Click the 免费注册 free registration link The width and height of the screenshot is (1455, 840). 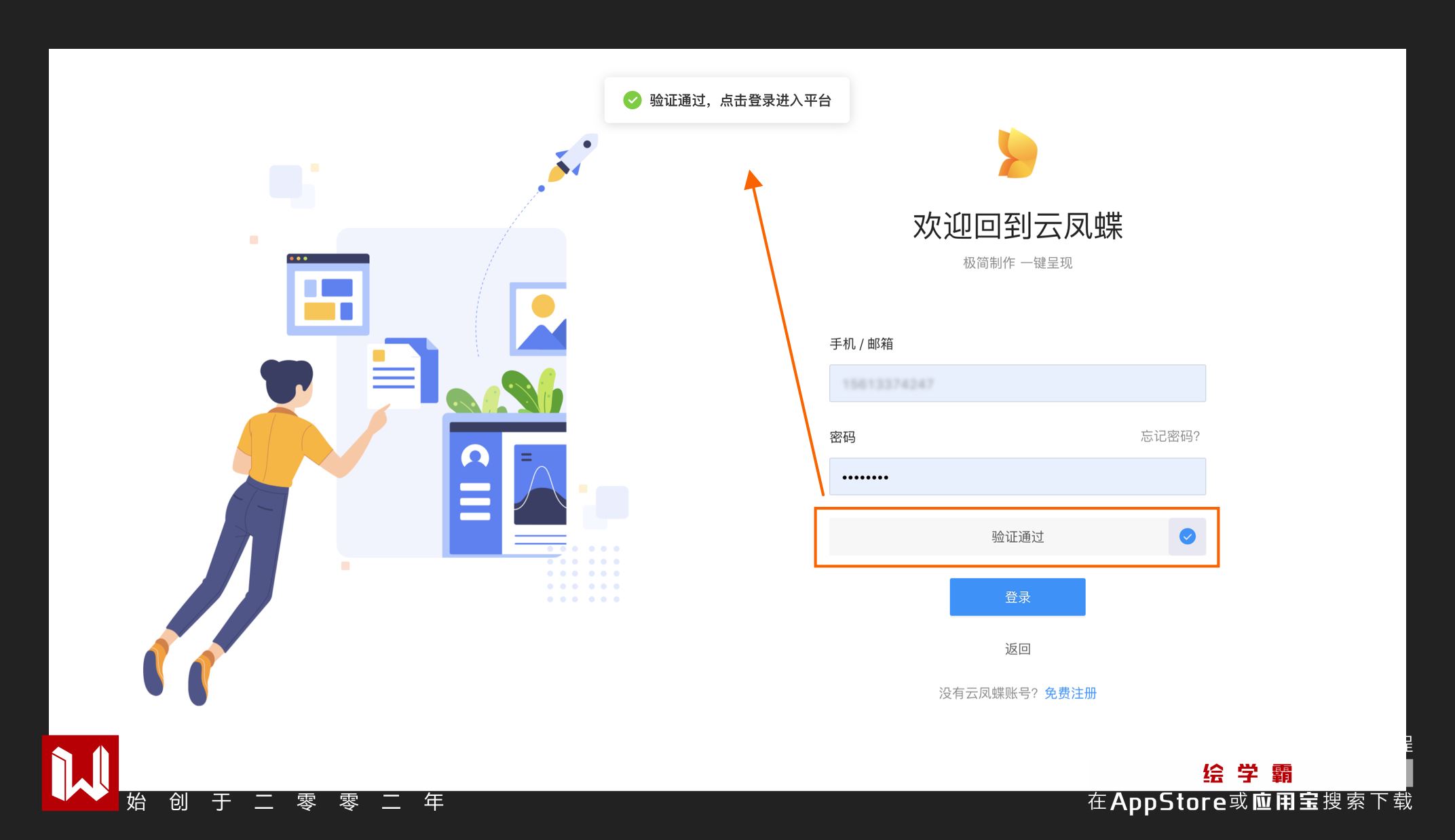point(1070,693)
